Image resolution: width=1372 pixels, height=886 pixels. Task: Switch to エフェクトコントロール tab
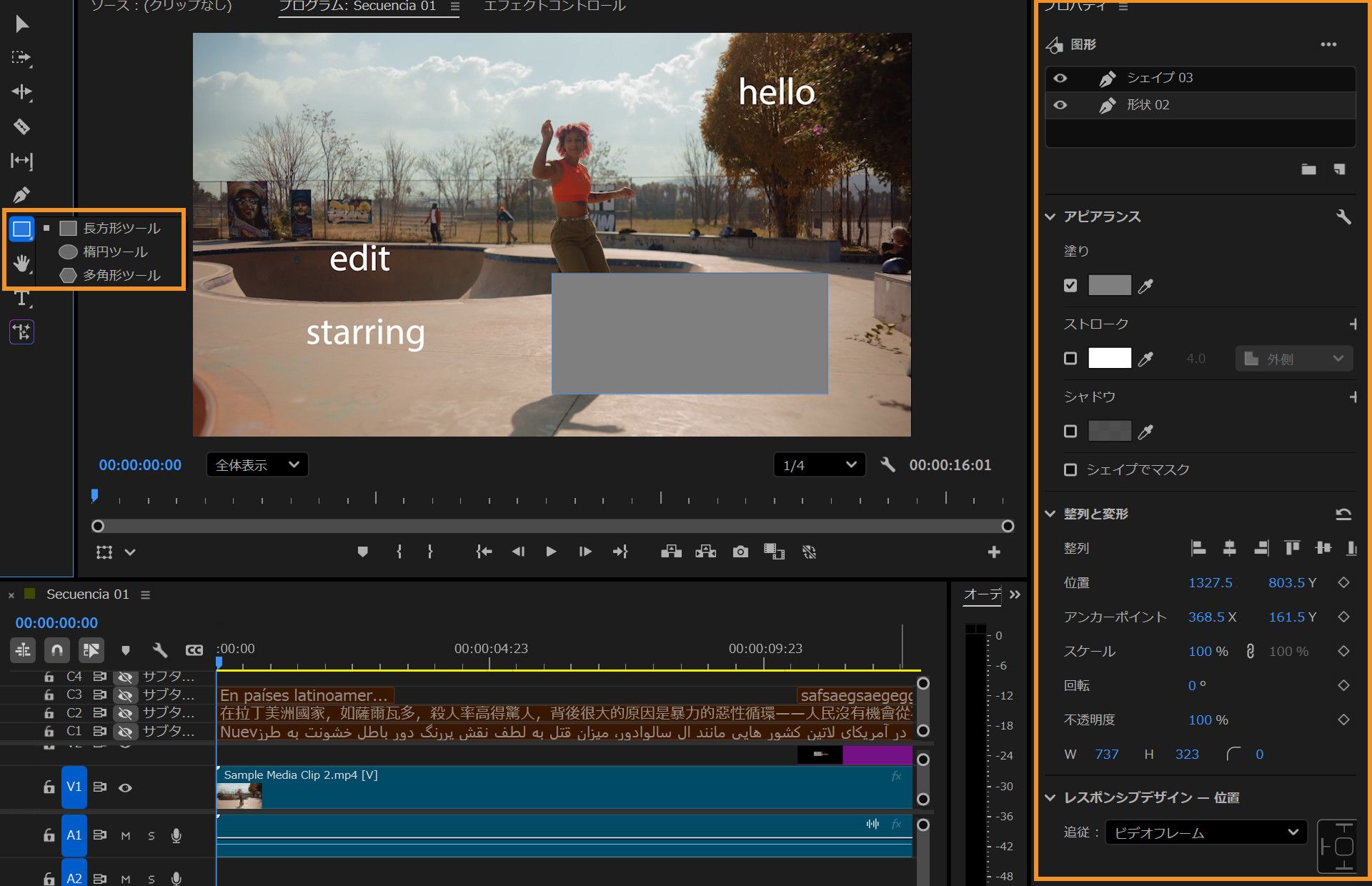(555, 6)
